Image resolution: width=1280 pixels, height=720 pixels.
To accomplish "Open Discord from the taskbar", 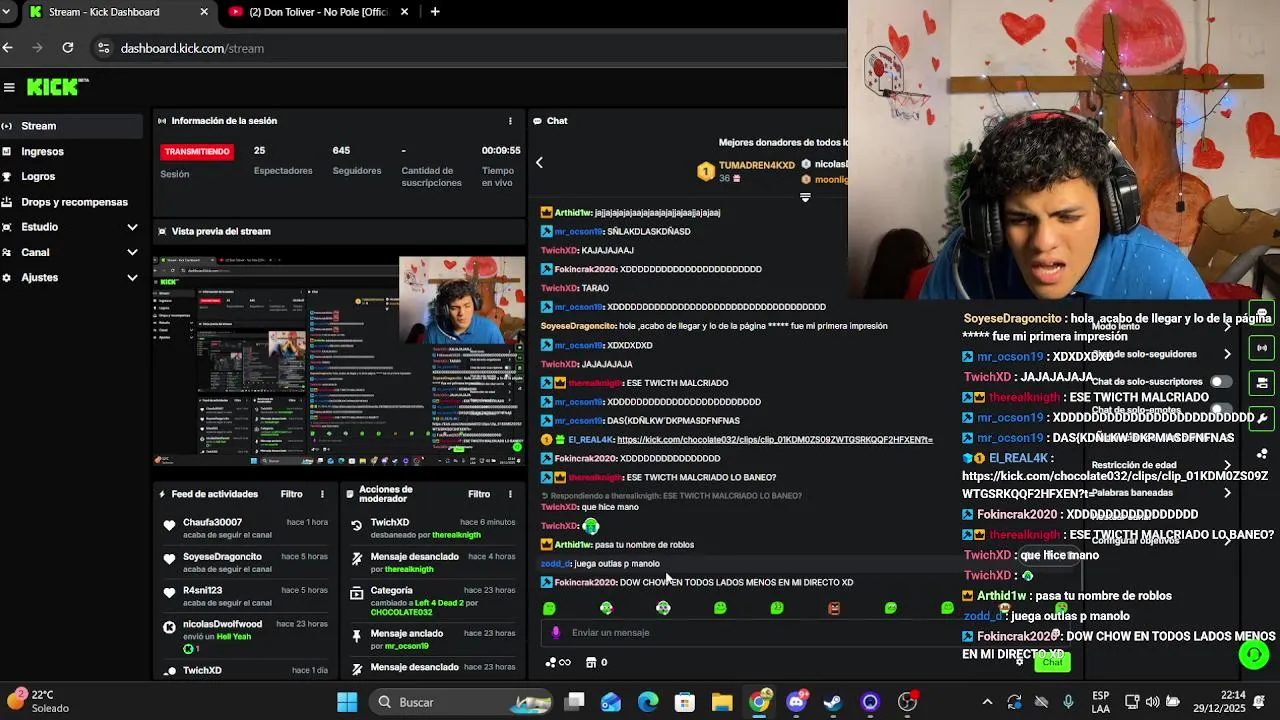I will [796, 702].
